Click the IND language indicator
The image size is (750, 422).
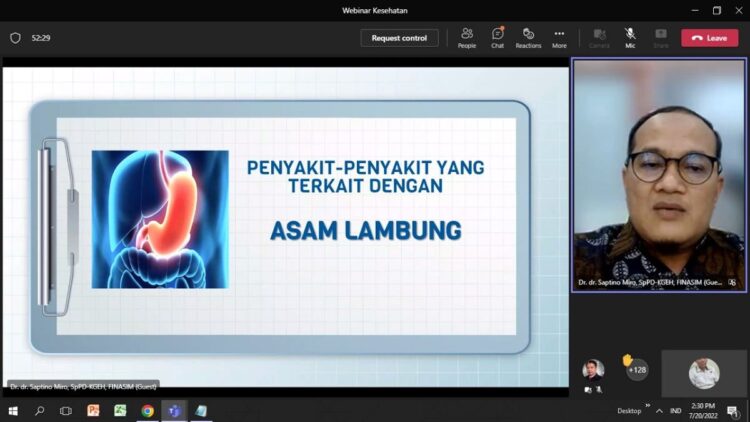675,411
